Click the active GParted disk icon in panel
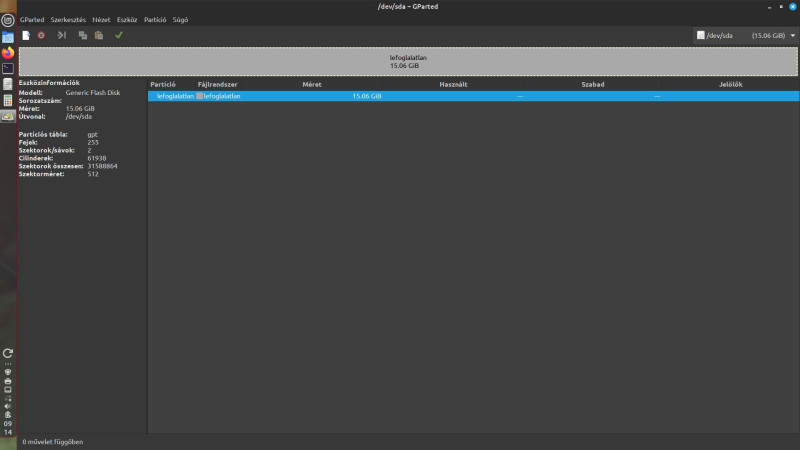This screenshot has width=800, height=450. (8, 116)
